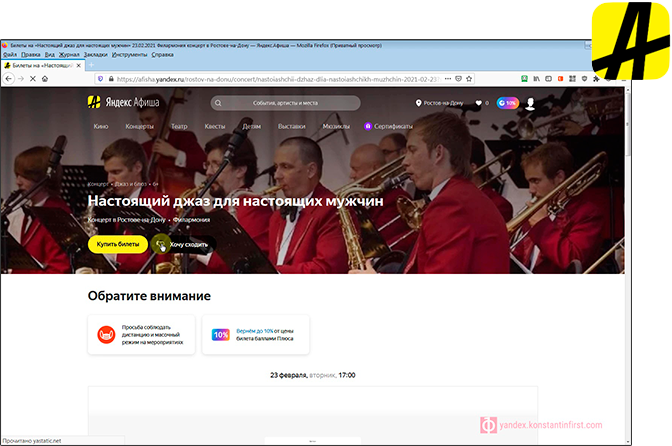Click the 10% gradient icon in the cashback card

click(x=220, y=335)
